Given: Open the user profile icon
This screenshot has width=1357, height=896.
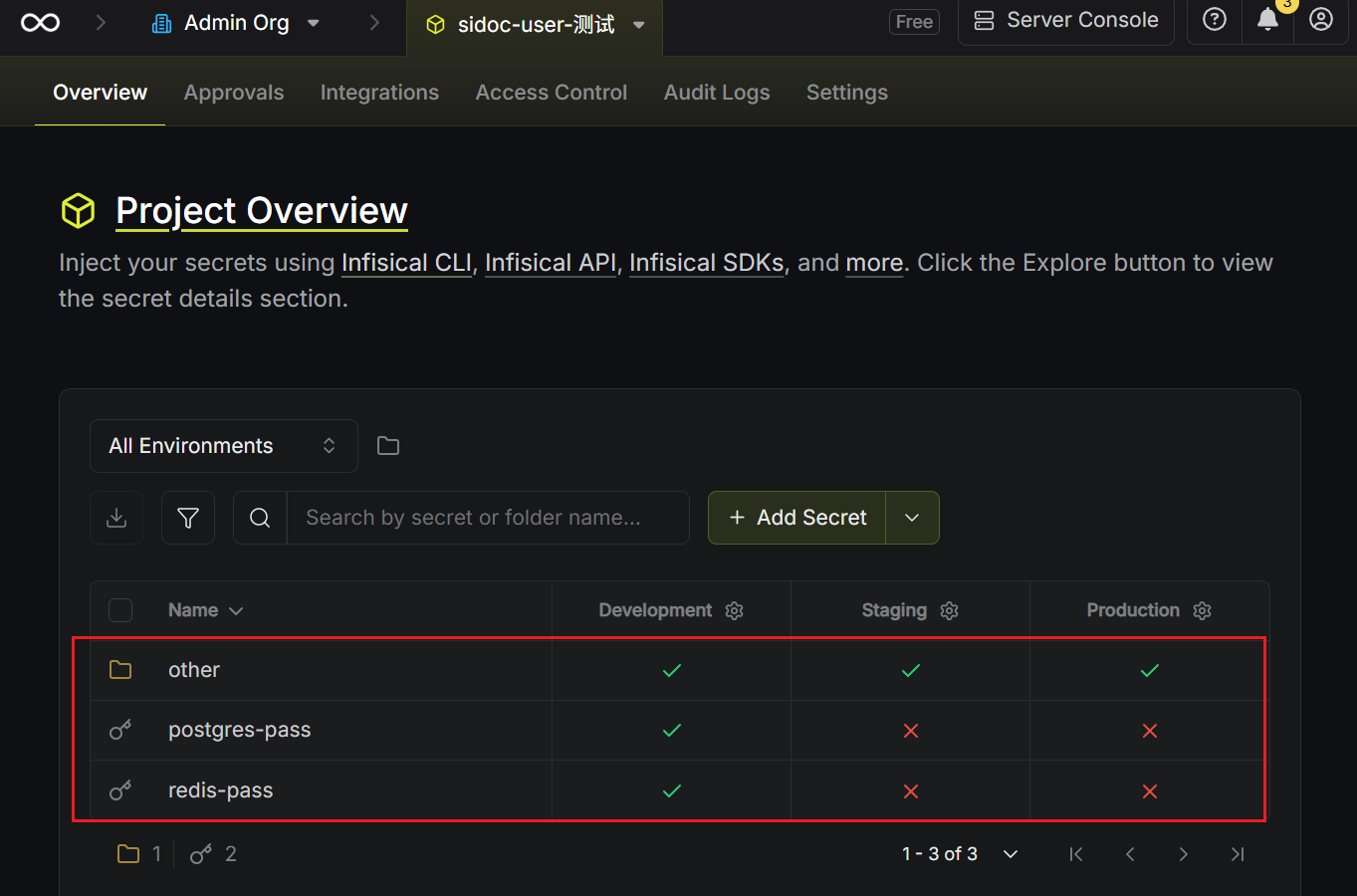Looking at the screenshot, I should (x=1320, y=20).
